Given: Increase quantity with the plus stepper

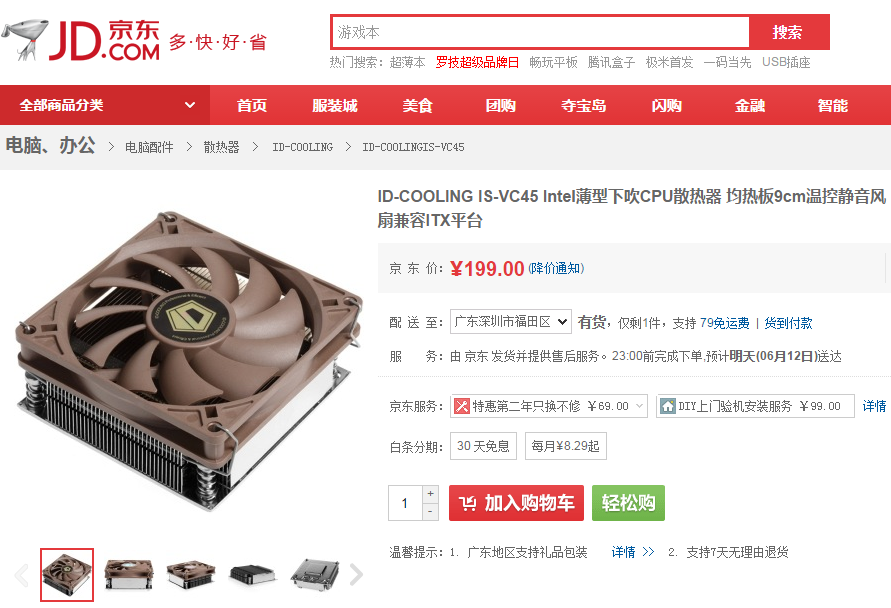Looking at the screenshot, I should (430, 494).
